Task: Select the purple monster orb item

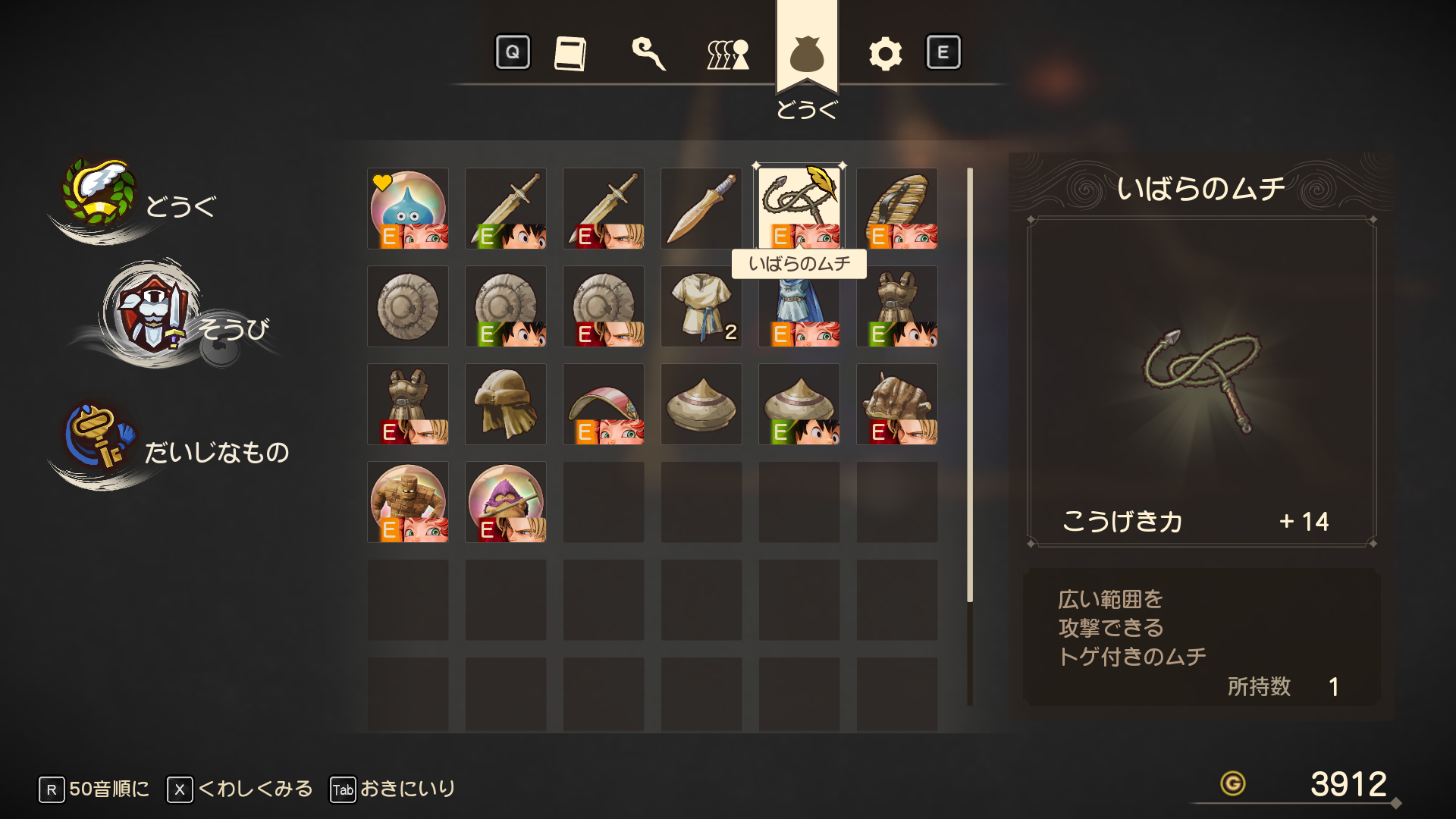Action: pos(506,502)
